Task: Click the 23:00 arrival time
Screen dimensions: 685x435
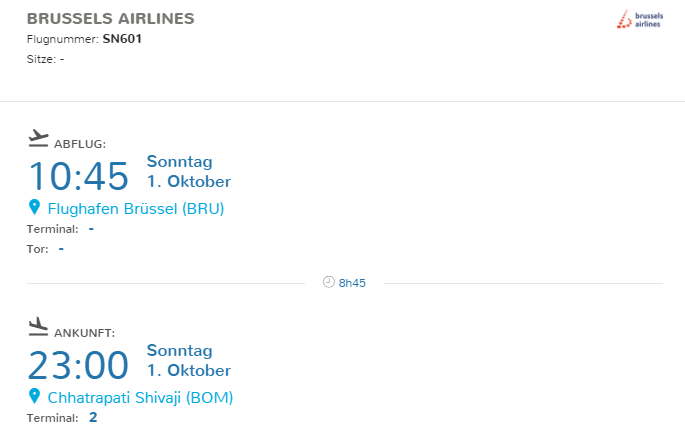Action: [x=78, y=365]
